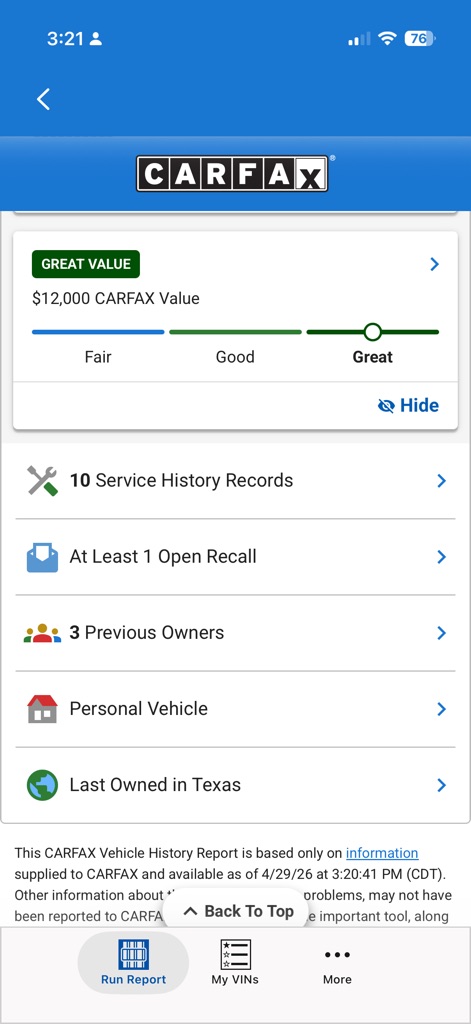Image resolution: width=471 pixels, height=1024 pixels.
Task: Tap the Back To Top button
Action: (x=238, y=911)
